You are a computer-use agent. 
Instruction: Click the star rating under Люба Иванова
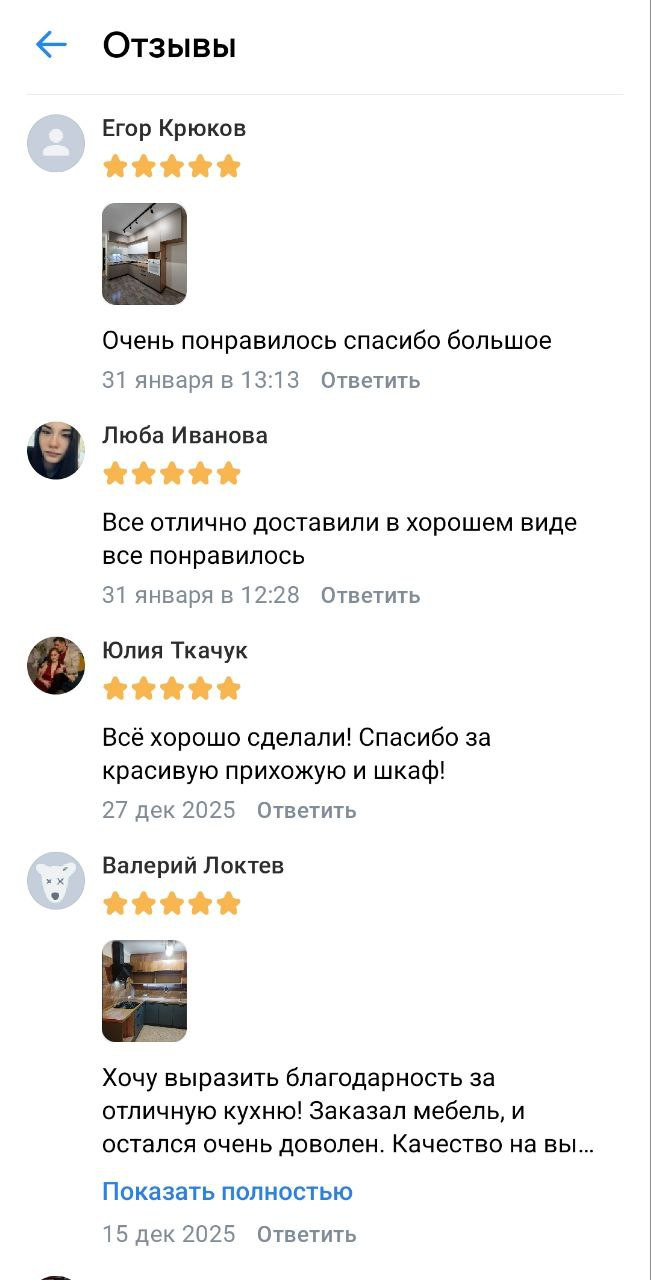click(x=172, y=473)
